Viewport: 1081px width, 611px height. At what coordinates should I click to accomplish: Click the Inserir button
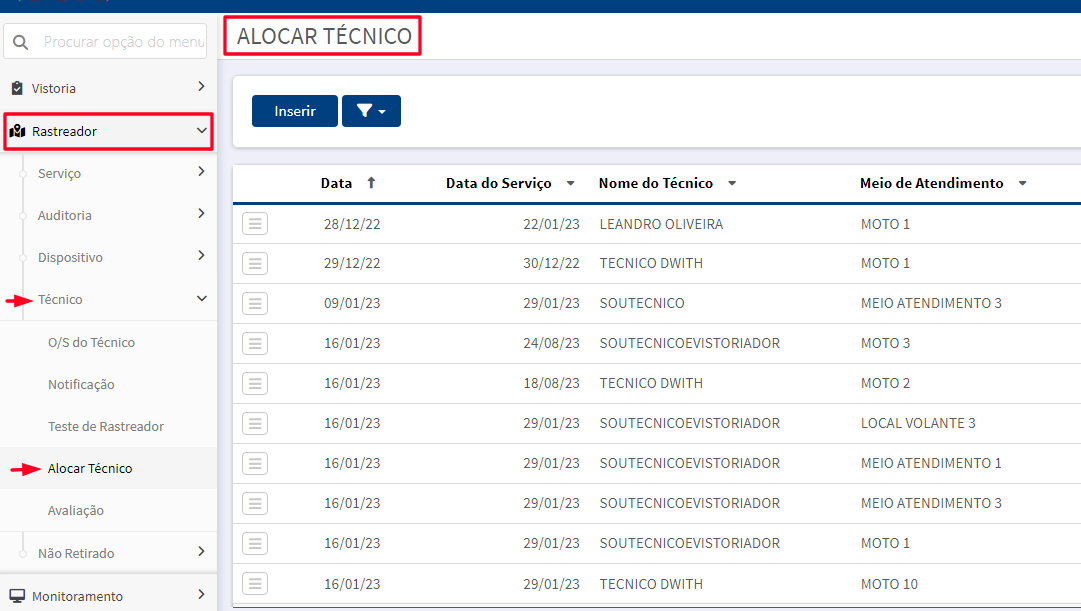click(295, 111)
